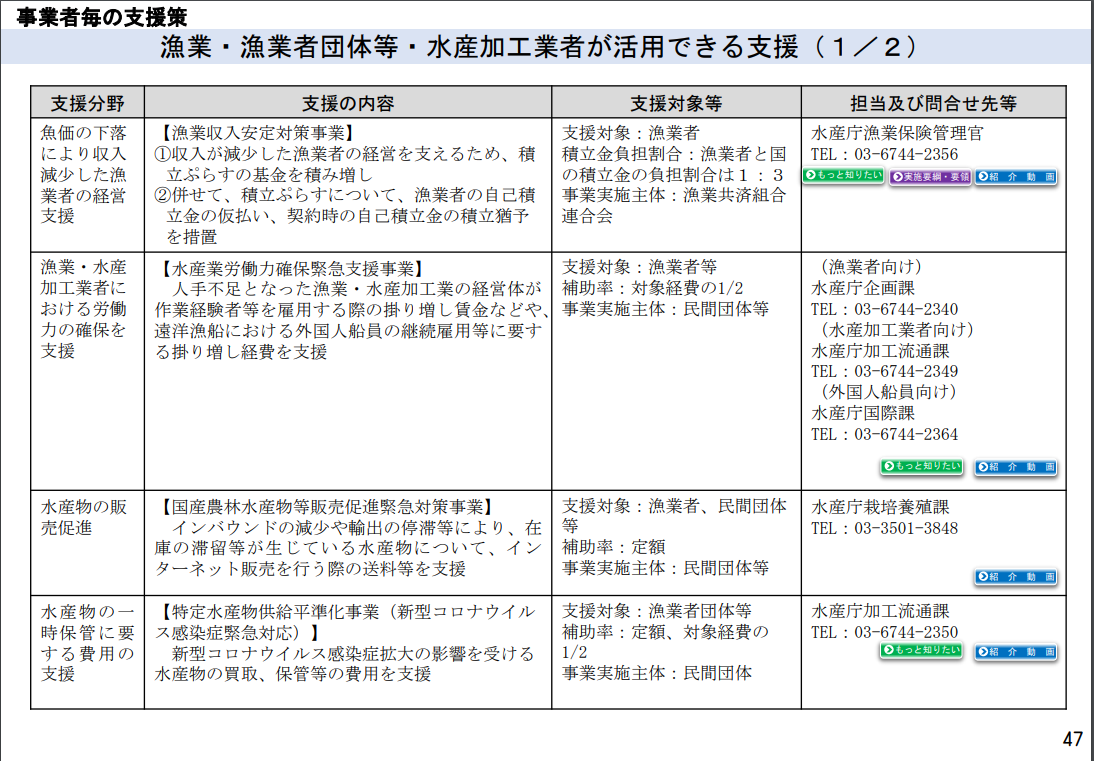Screen dimensions: 1094x761
Task: Click the （外国人船員向け） label
Action: [x=888, y=392]
